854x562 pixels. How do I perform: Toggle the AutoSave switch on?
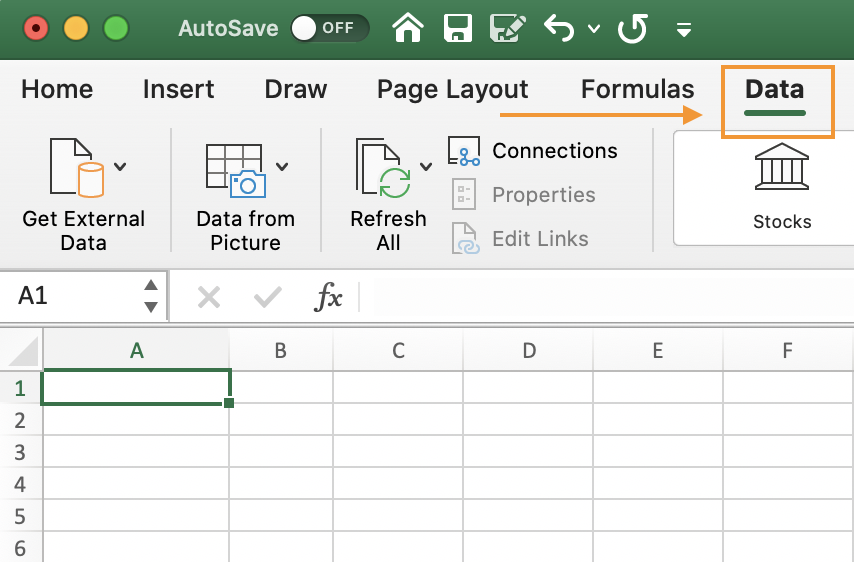click(330, 28)
